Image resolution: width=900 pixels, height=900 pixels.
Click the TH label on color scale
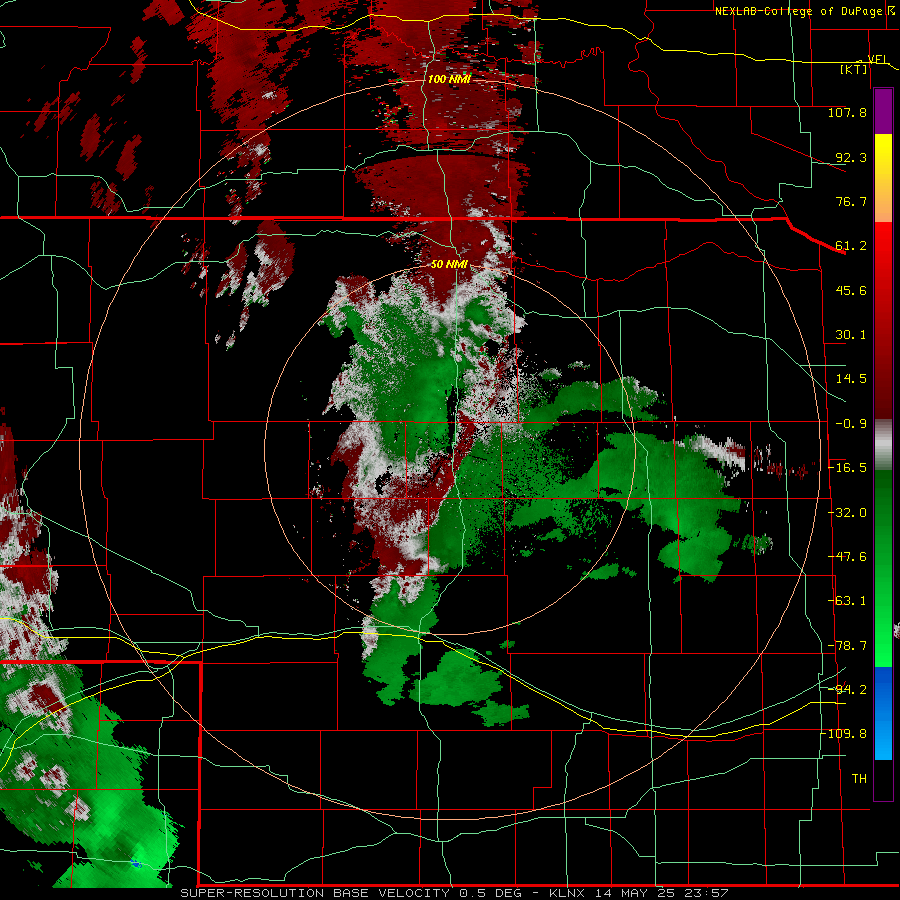click(859, 779)
